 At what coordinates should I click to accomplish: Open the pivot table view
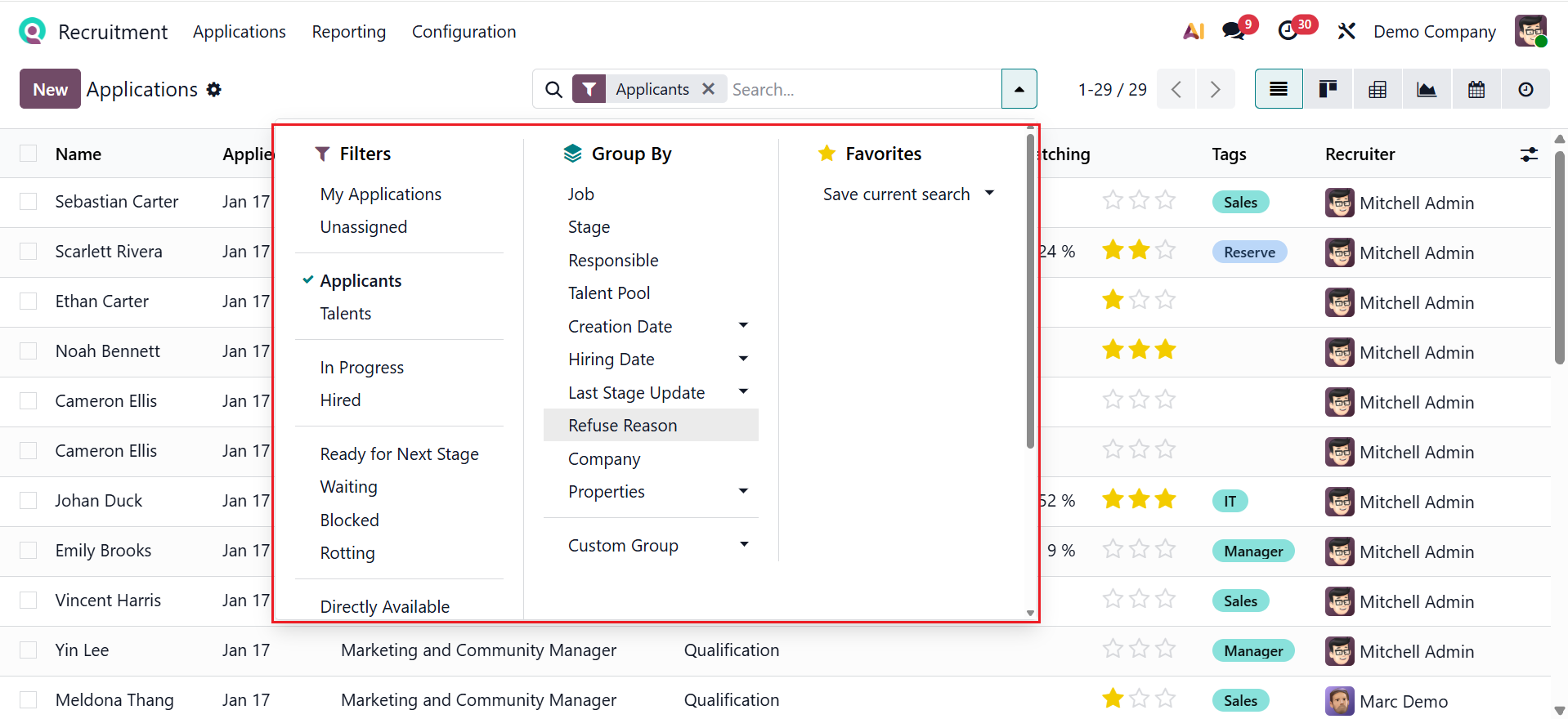tap(1378, 89)
